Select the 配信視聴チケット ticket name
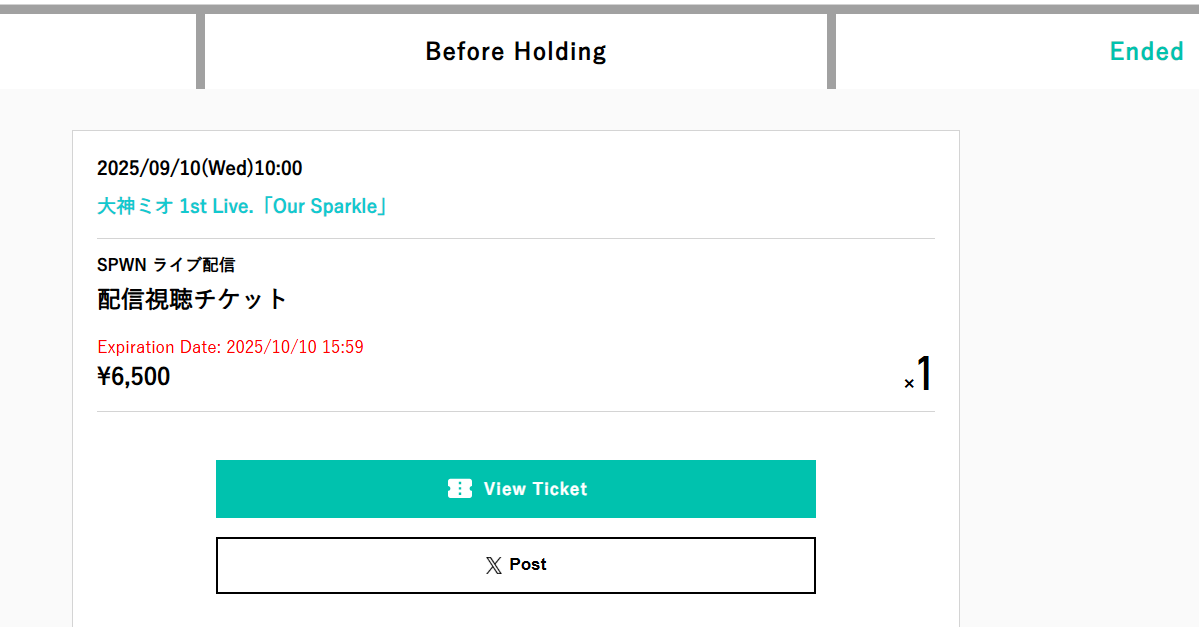Image resolution: width=1199 pixels, height=627 pixels. (x=192, y=298)
